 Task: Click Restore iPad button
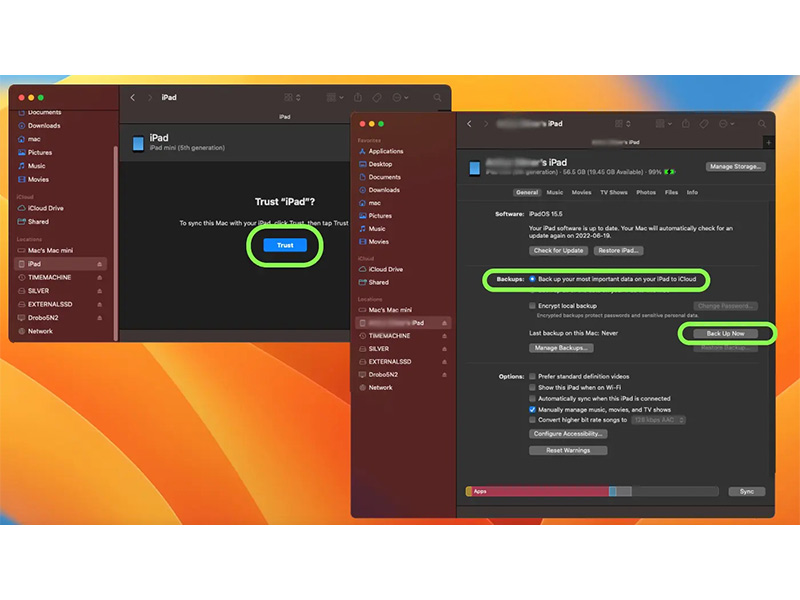[x=618, y=251]
